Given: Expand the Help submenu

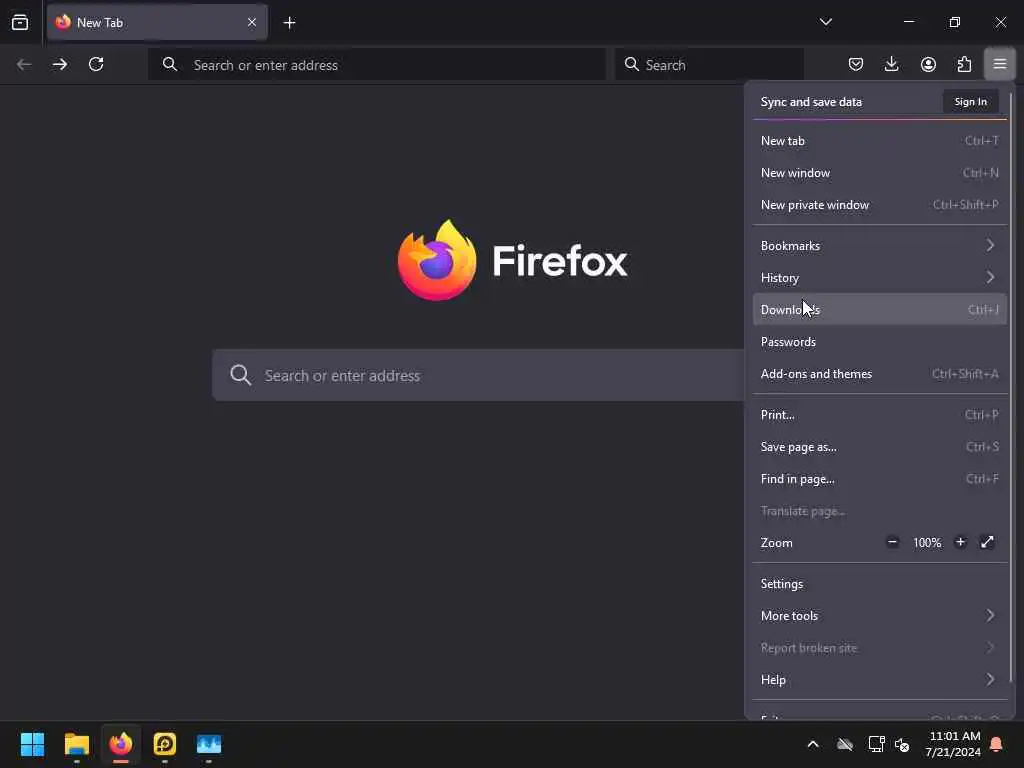Looking at the screenshot, I should (880, 680).
